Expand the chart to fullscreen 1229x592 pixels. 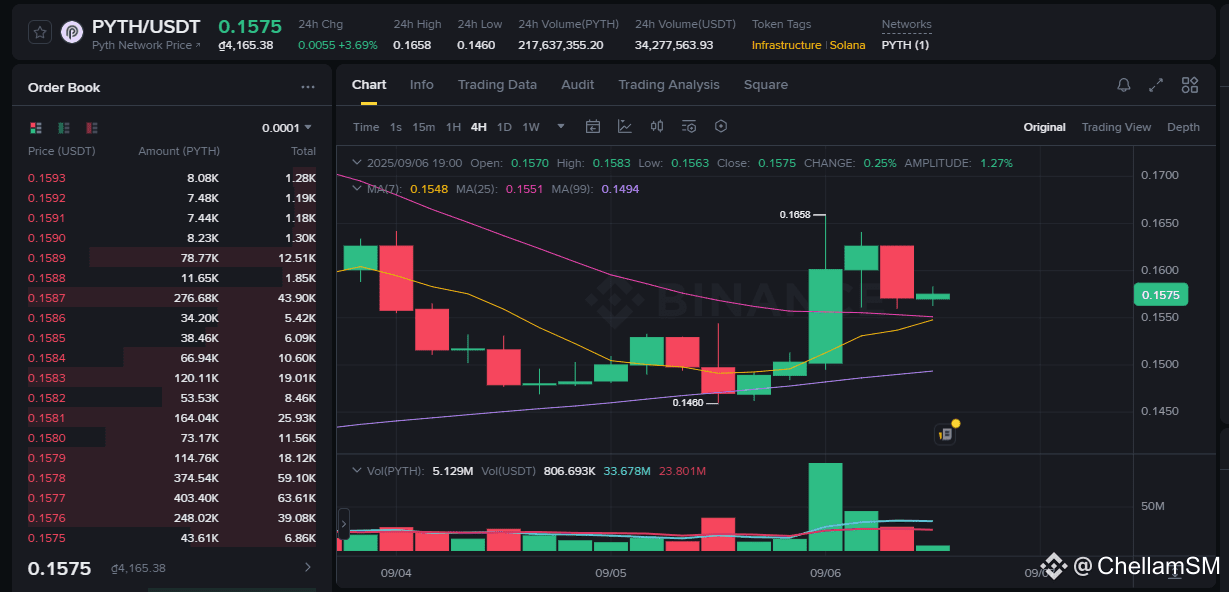pos(1156,85)
